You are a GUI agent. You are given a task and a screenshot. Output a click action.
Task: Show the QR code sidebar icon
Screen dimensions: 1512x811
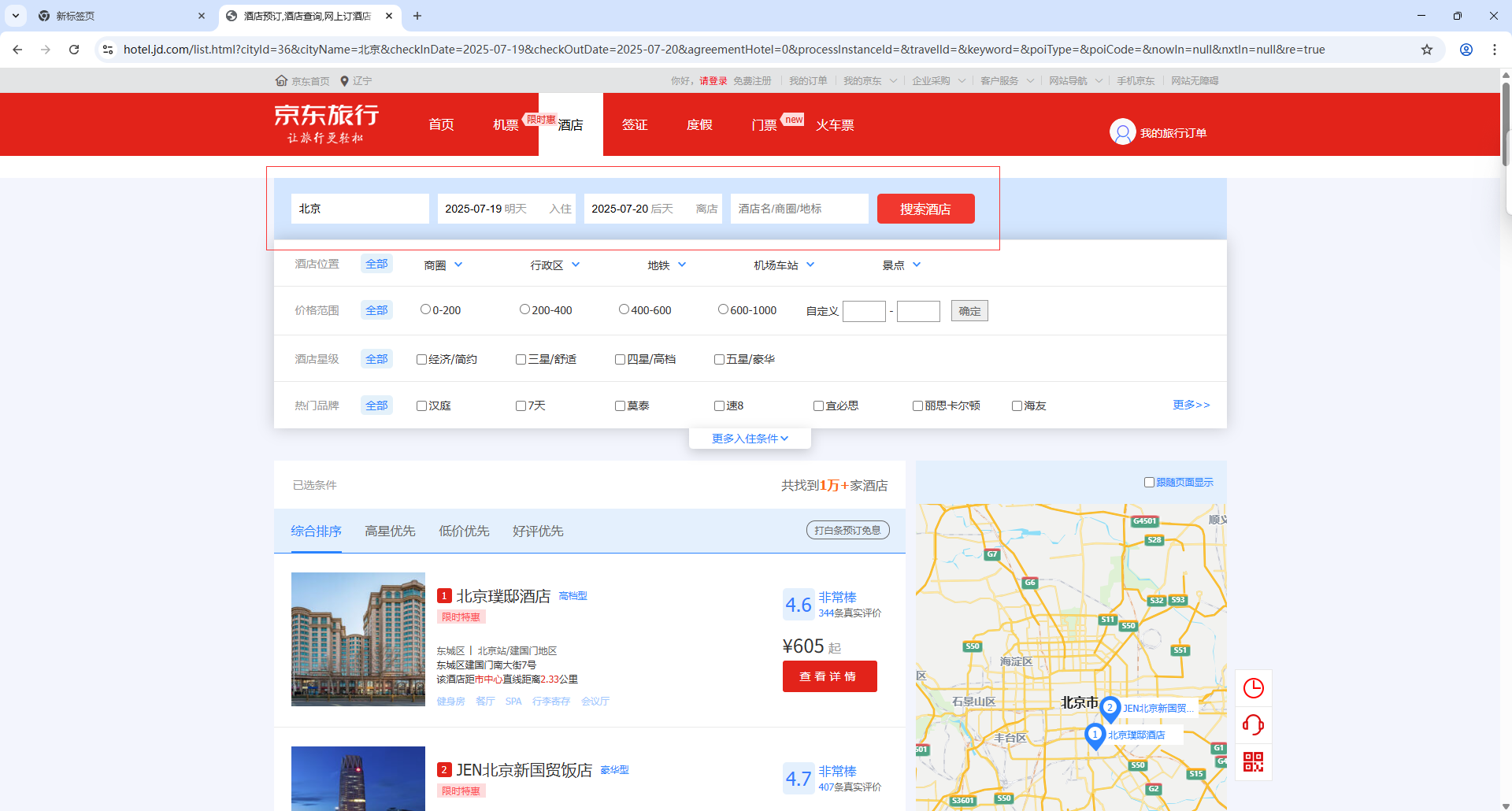[x=1253, y=761]
